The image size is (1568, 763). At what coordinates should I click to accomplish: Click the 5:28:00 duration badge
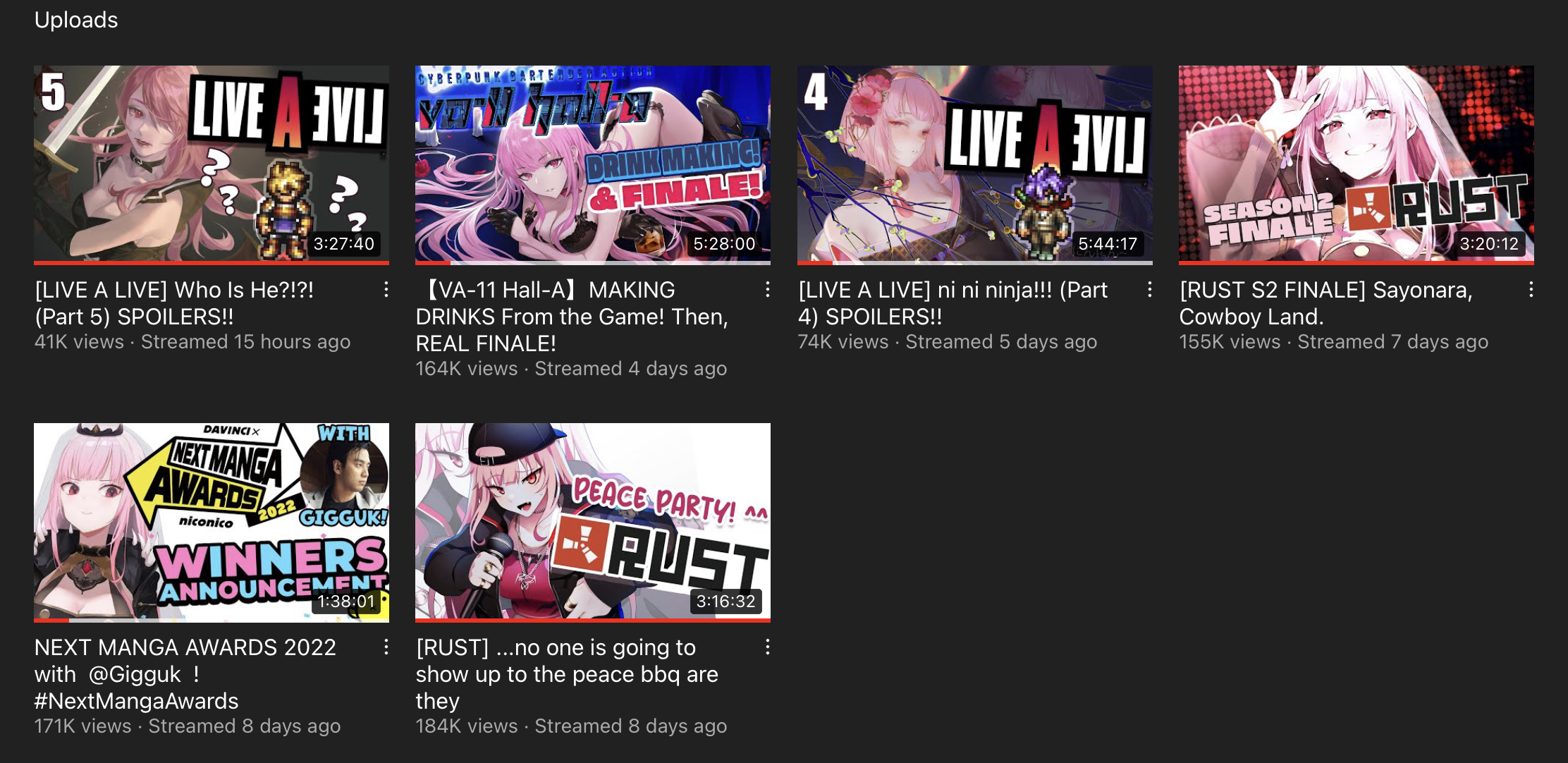click(724, 244)
